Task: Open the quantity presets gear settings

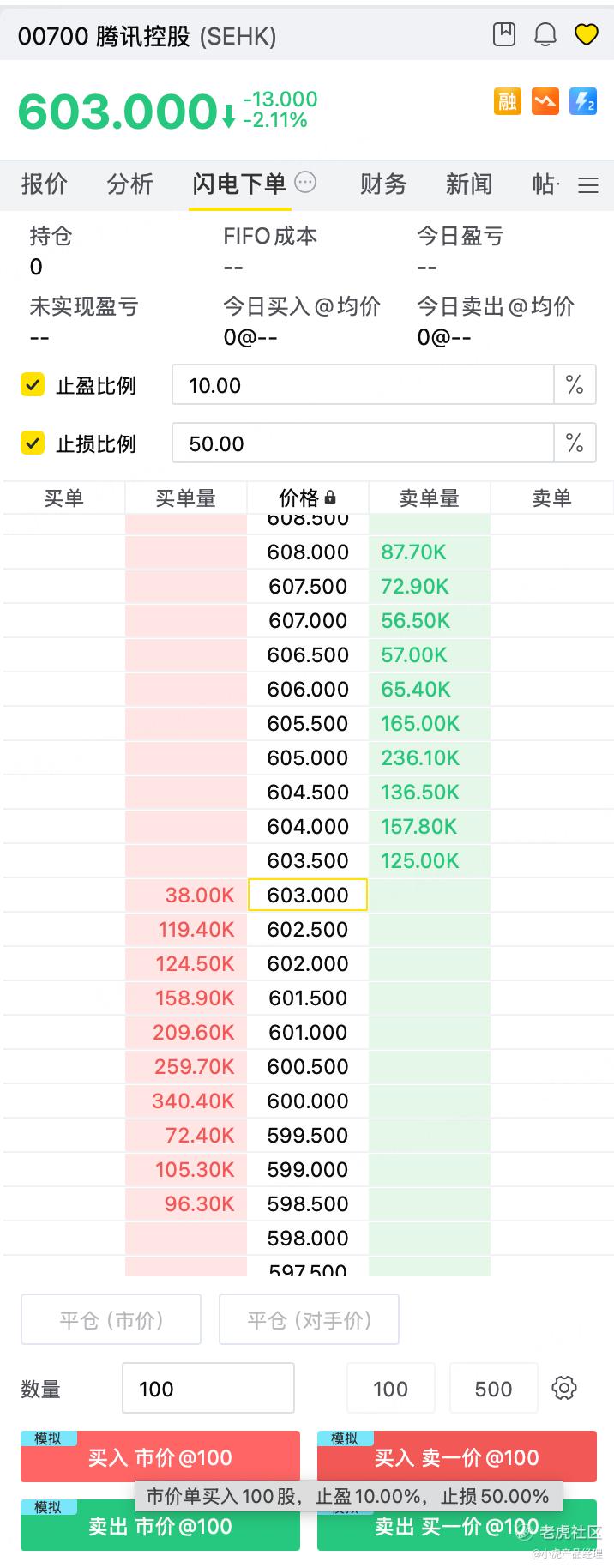Action: click(564, 1388)
